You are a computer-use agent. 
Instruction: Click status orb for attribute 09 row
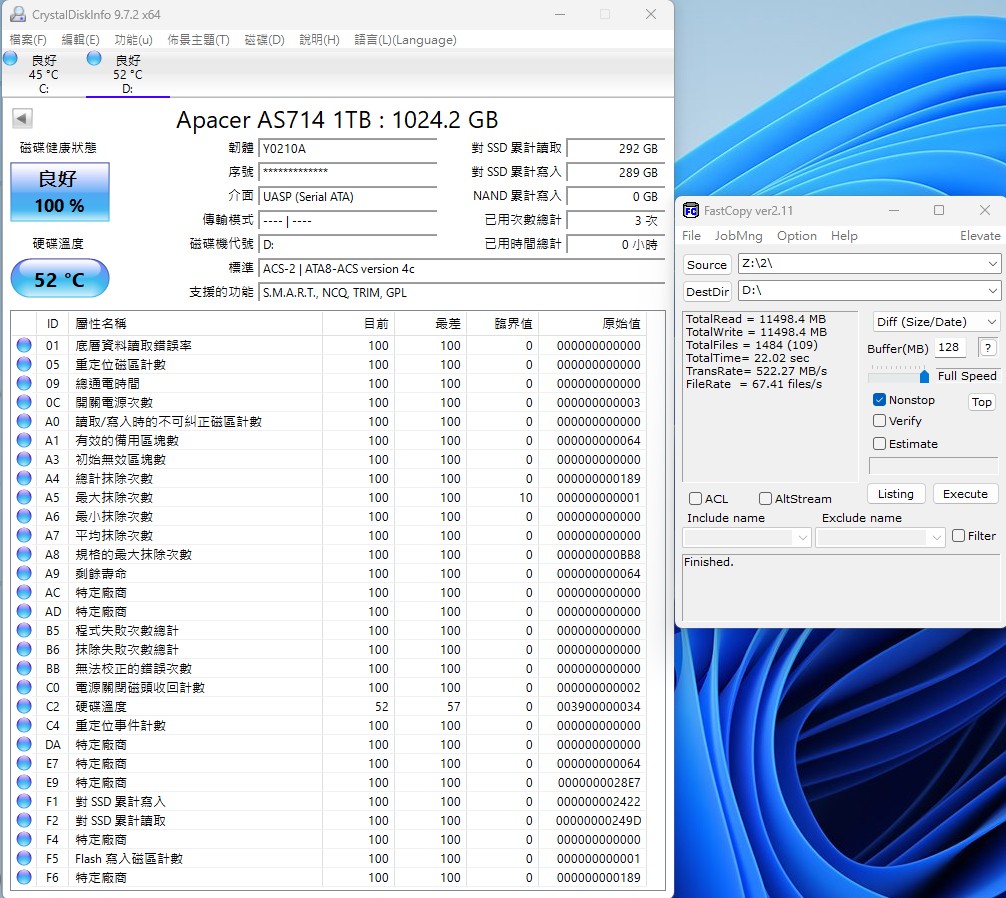pyautogui.click(x=24, y=383)
